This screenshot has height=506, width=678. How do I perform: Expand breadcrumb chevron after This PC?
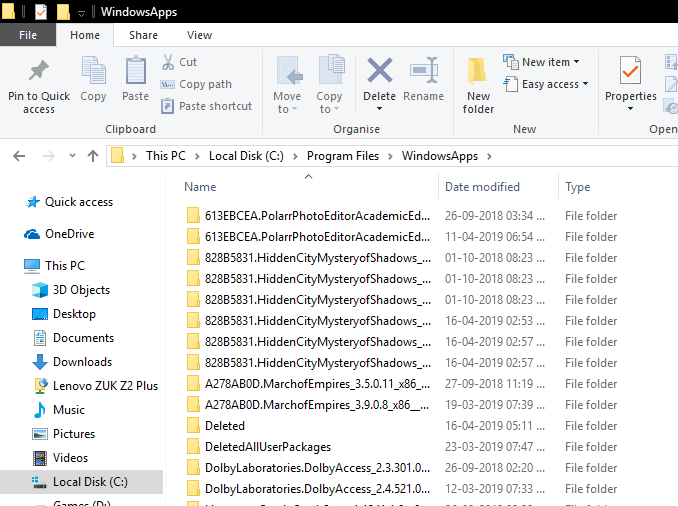click(x=197, y=156)
